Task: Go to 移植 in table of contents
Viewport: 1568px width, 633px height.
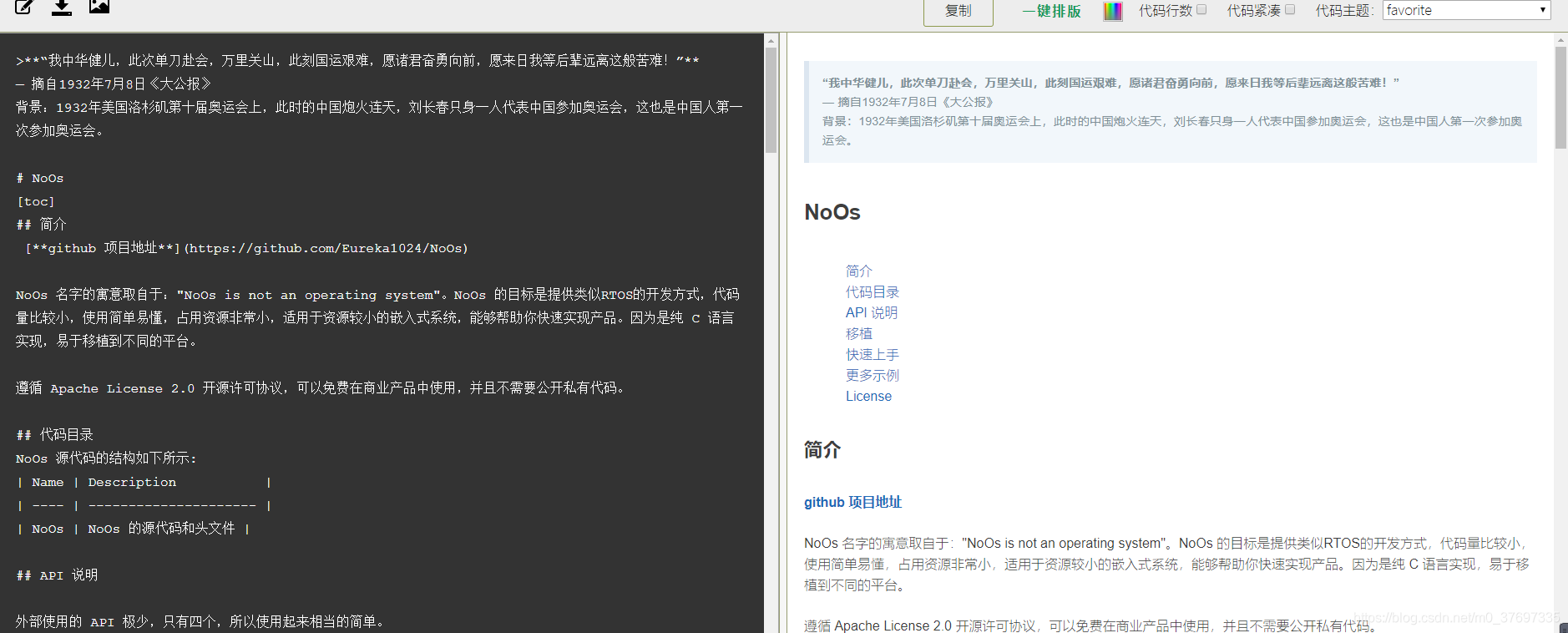Action: pyautogui.click(x=858, y=333)
